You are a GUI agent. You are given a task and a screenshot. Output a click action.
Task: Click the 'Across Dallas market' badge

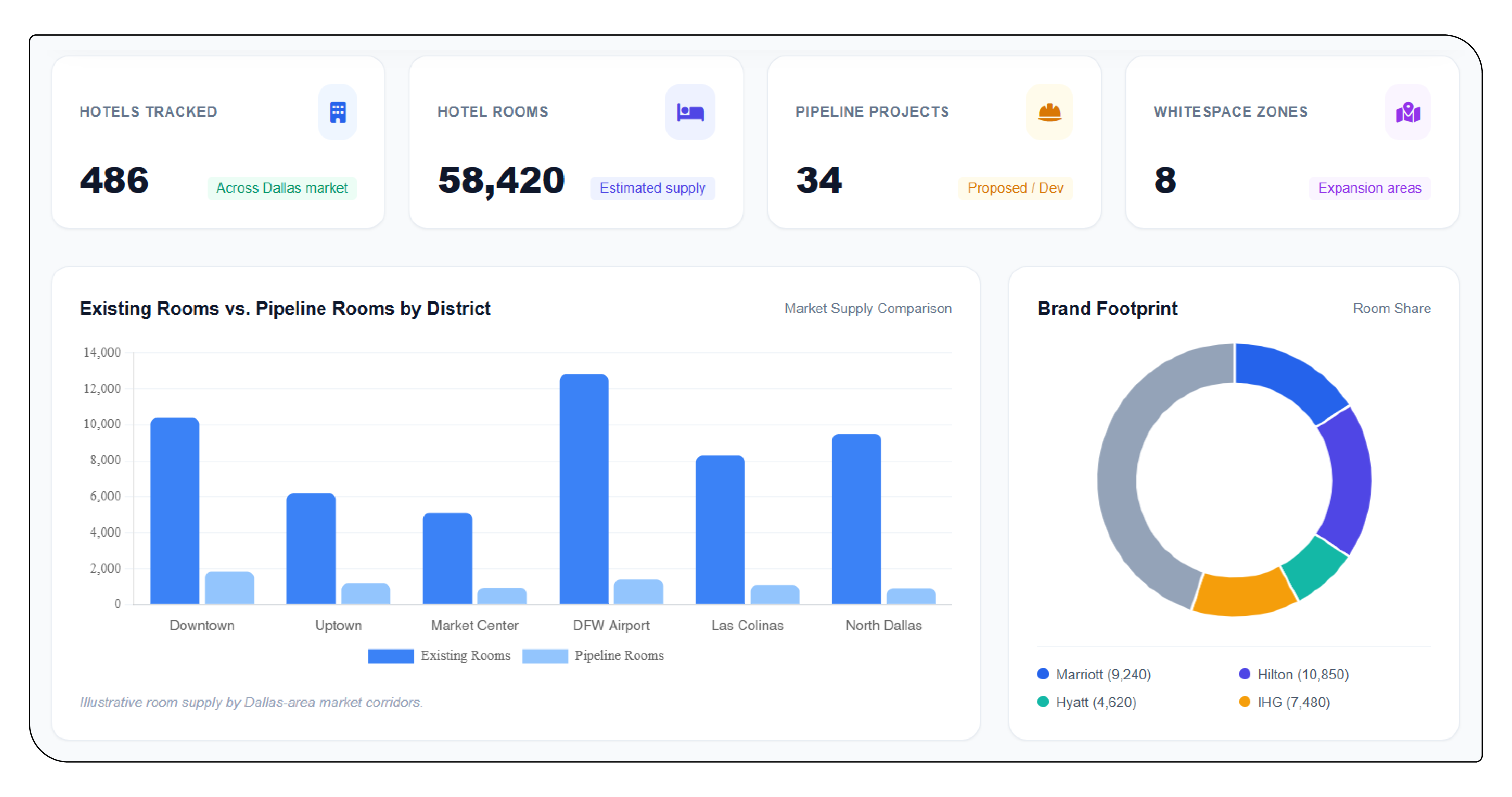(x=282, y=188)
